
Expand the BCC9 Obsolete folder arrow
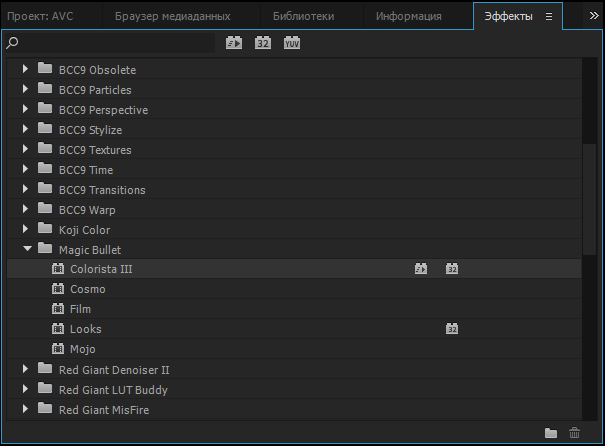coord(25,69)
